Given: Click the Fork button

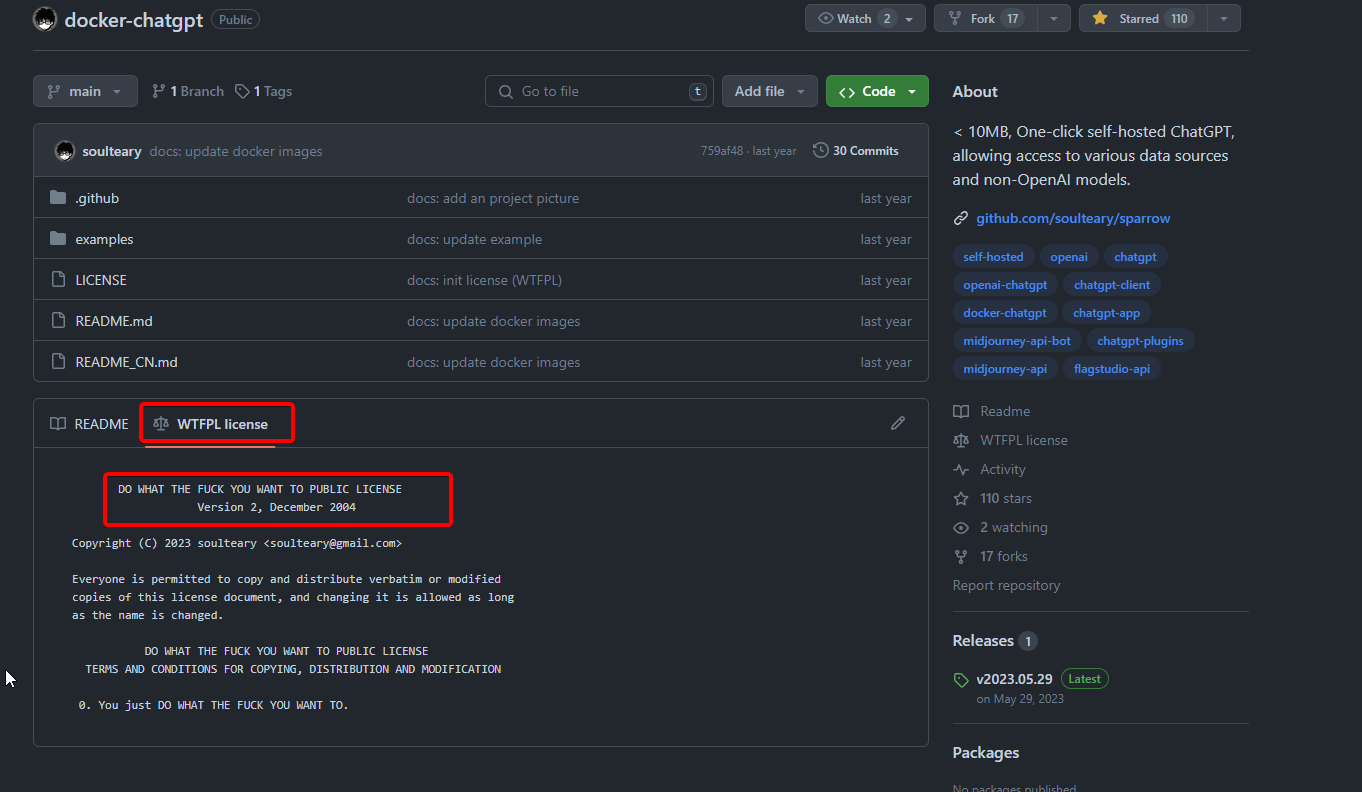Looking at the screenshot, I should click(985, 18).
